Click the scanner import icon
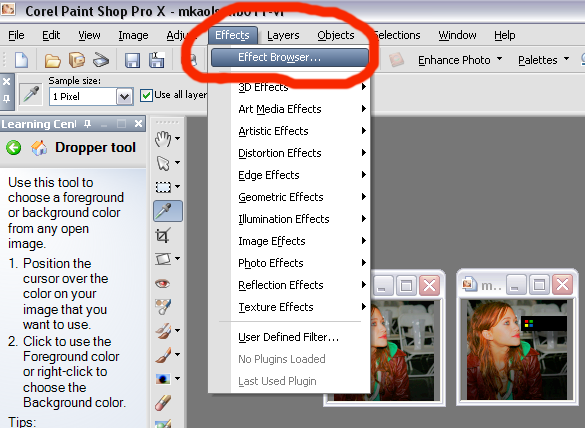This screenshot has width=585, height=428. coord(101,60)
